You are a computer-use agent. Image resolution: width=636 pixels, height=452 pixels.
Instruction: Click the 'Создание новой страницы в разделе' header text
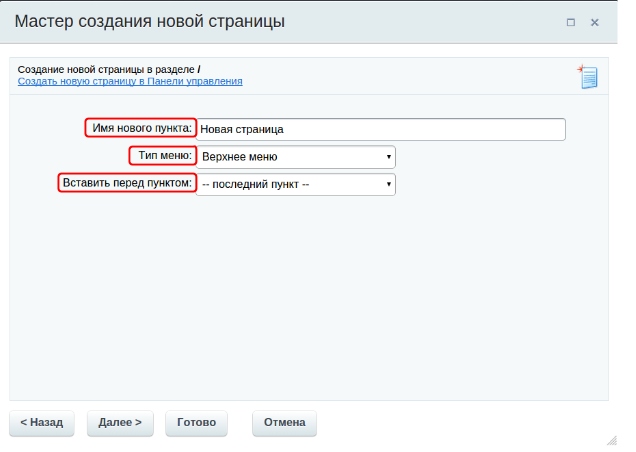(x=106, y=69)
